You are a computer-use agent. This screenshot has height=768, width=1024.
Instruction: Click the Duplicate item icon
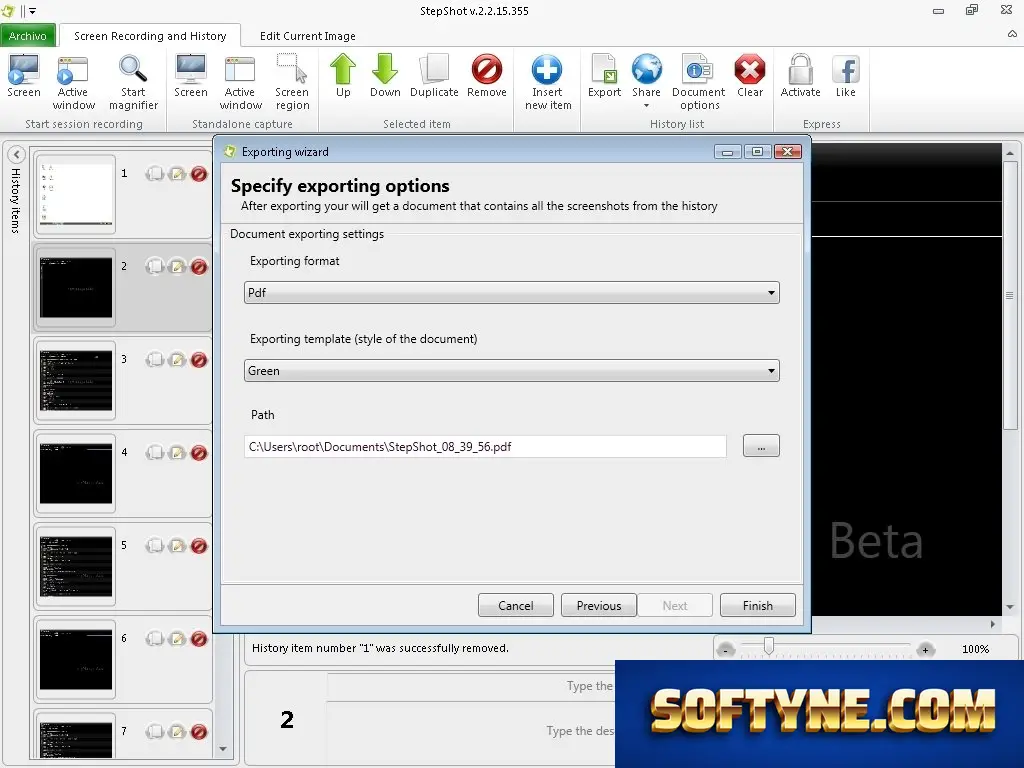(x=434, y=69)
